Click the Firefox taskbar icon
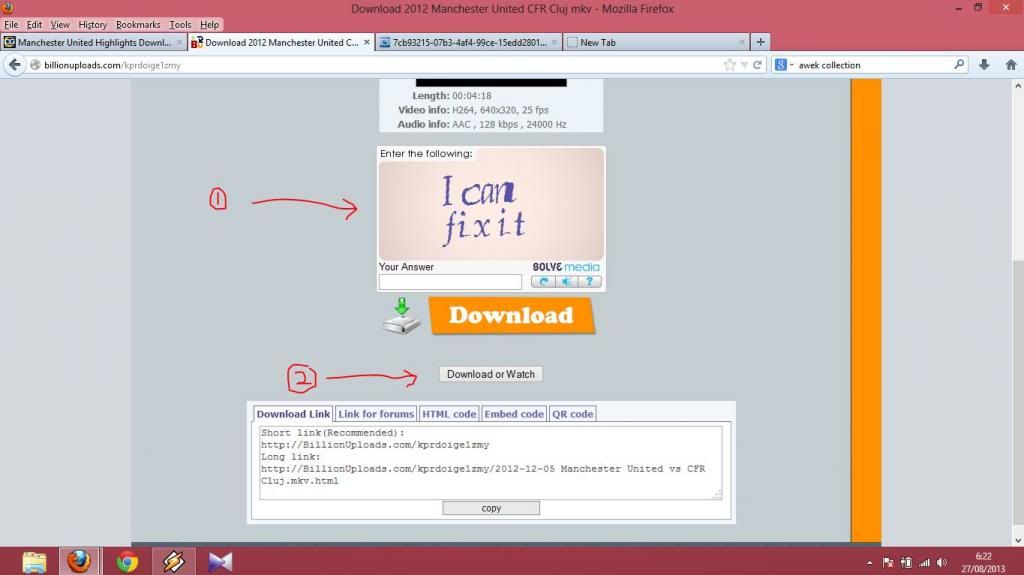Viewport: 1024px width, 575px height. pyautogui.click(x=79, y=561)
